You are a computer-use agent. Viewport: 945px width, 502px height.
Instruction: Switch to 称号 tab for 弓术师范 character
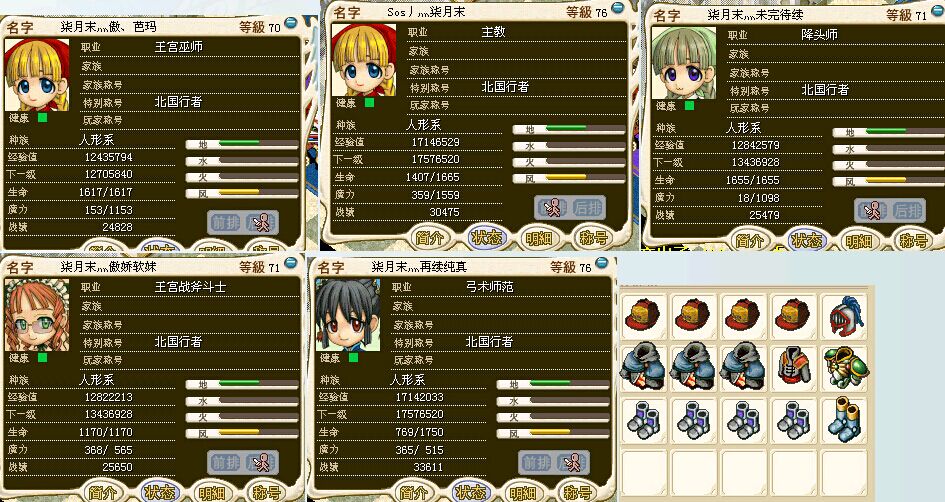(x=577, y=492)
